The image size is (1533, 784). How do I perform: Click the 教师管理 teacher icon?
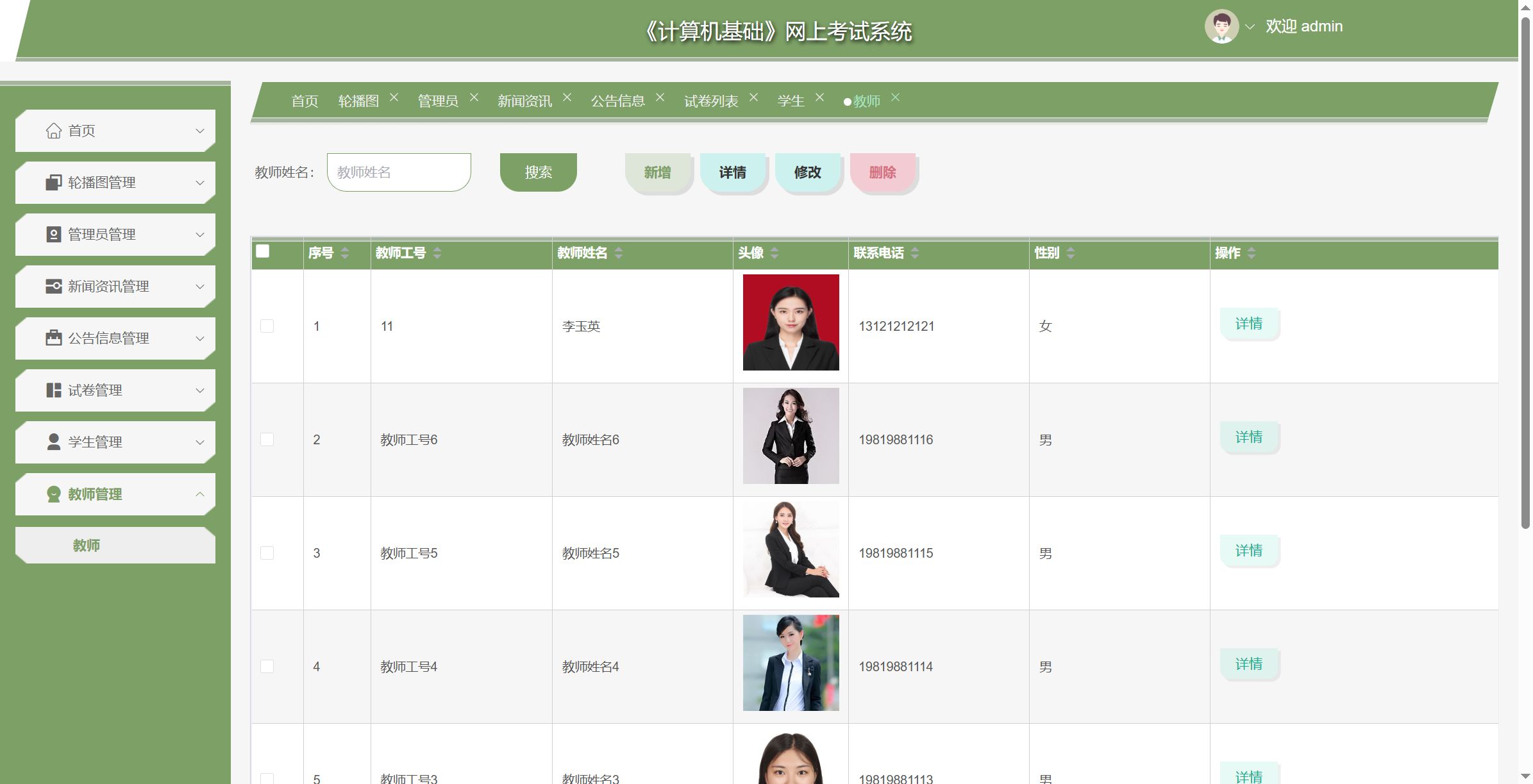54,494
